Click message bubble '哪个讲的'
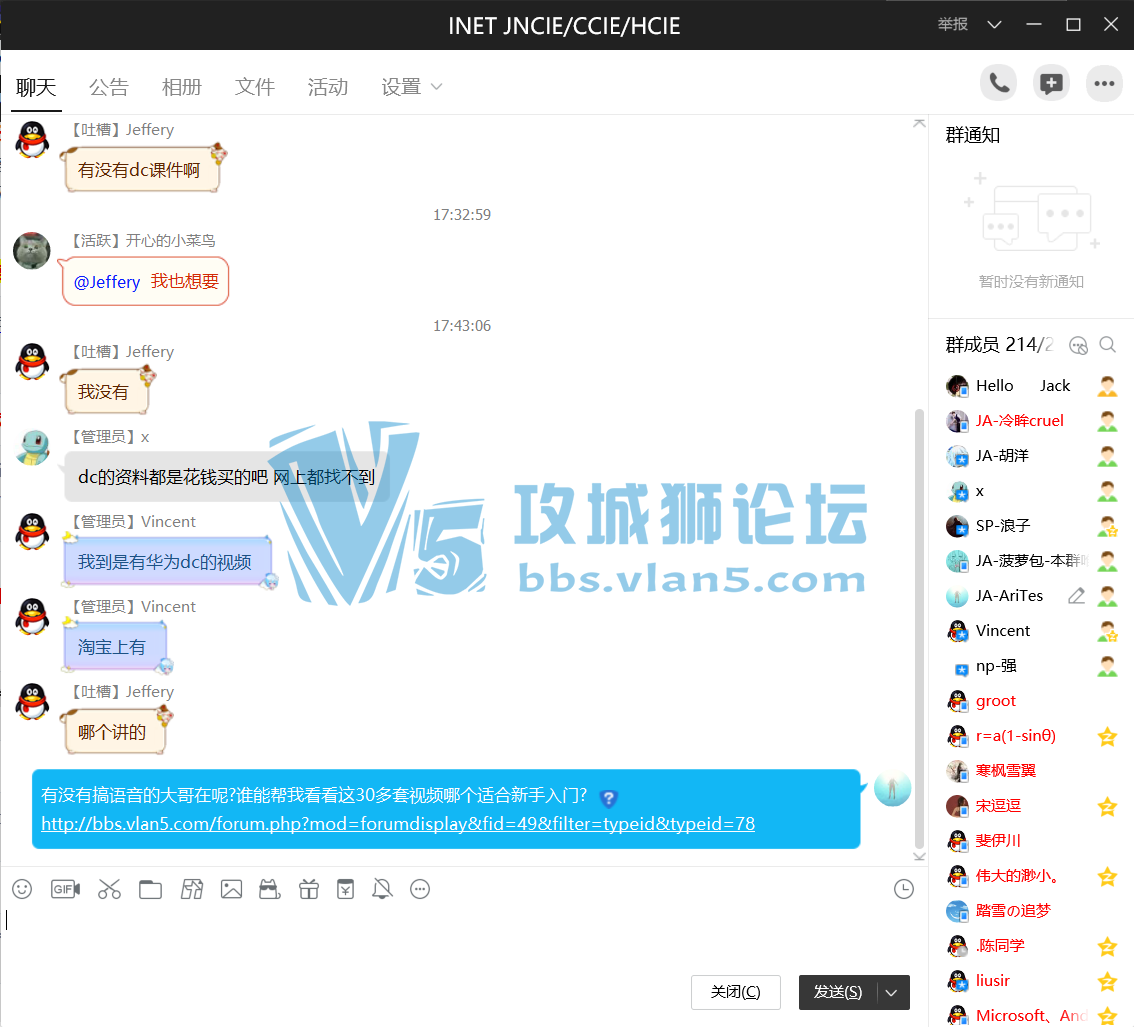This screenshot has width=1134, height=1027. click(x=116, y=732)
